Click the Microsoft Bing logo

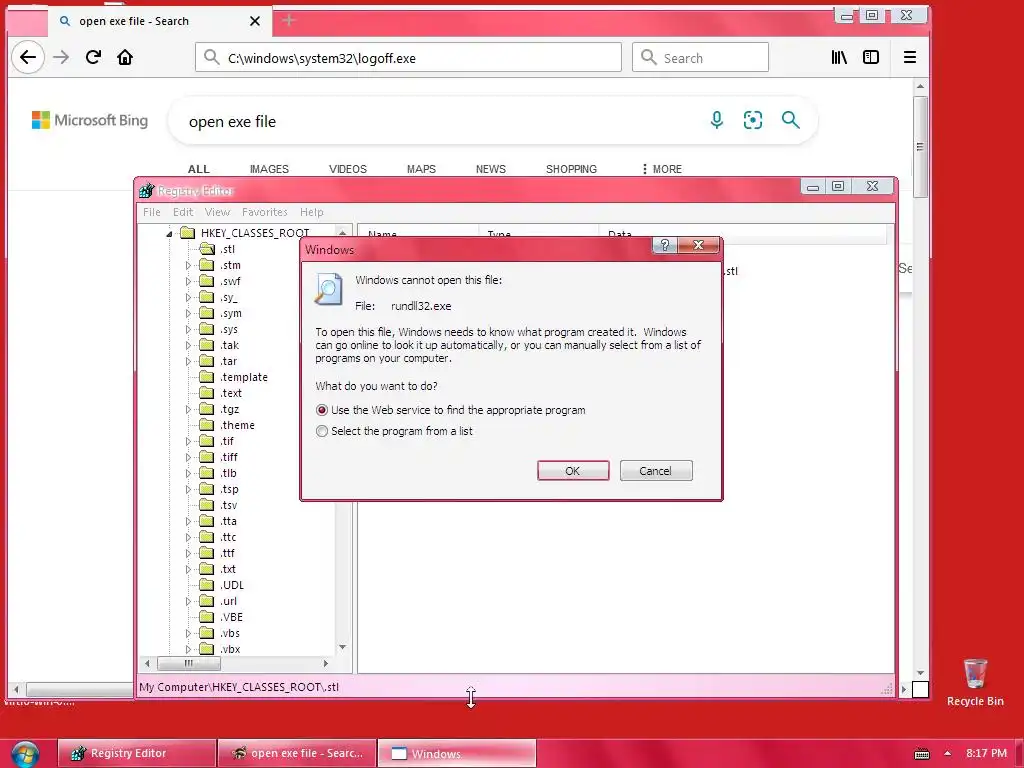pos(90,120)
